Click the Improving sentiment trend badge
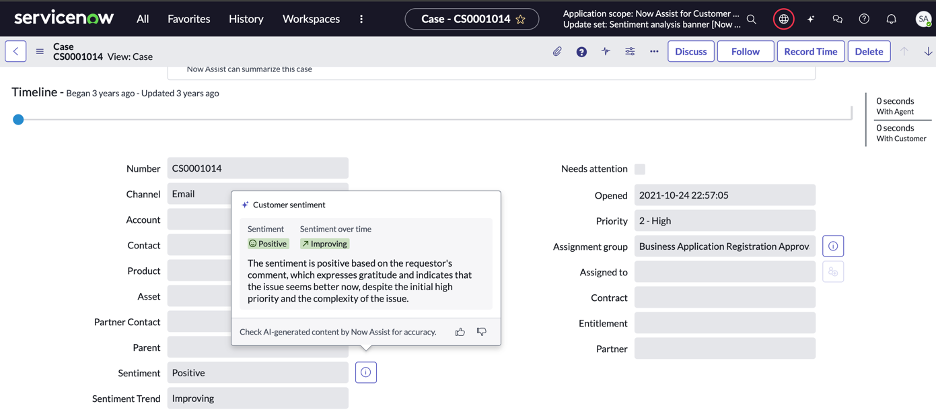936x410 pixels. pyautogui.click(x=324, y=243)
